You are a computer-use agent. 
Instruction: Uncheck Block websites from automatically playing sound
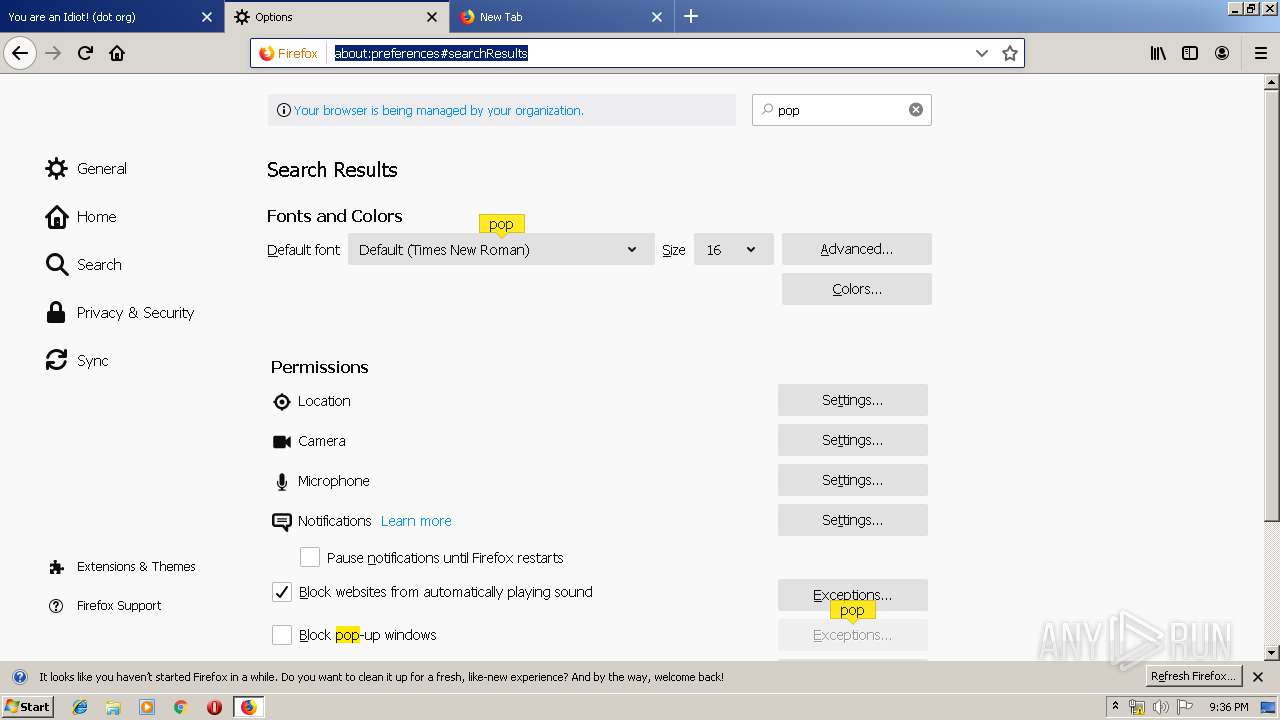point(282,592)
